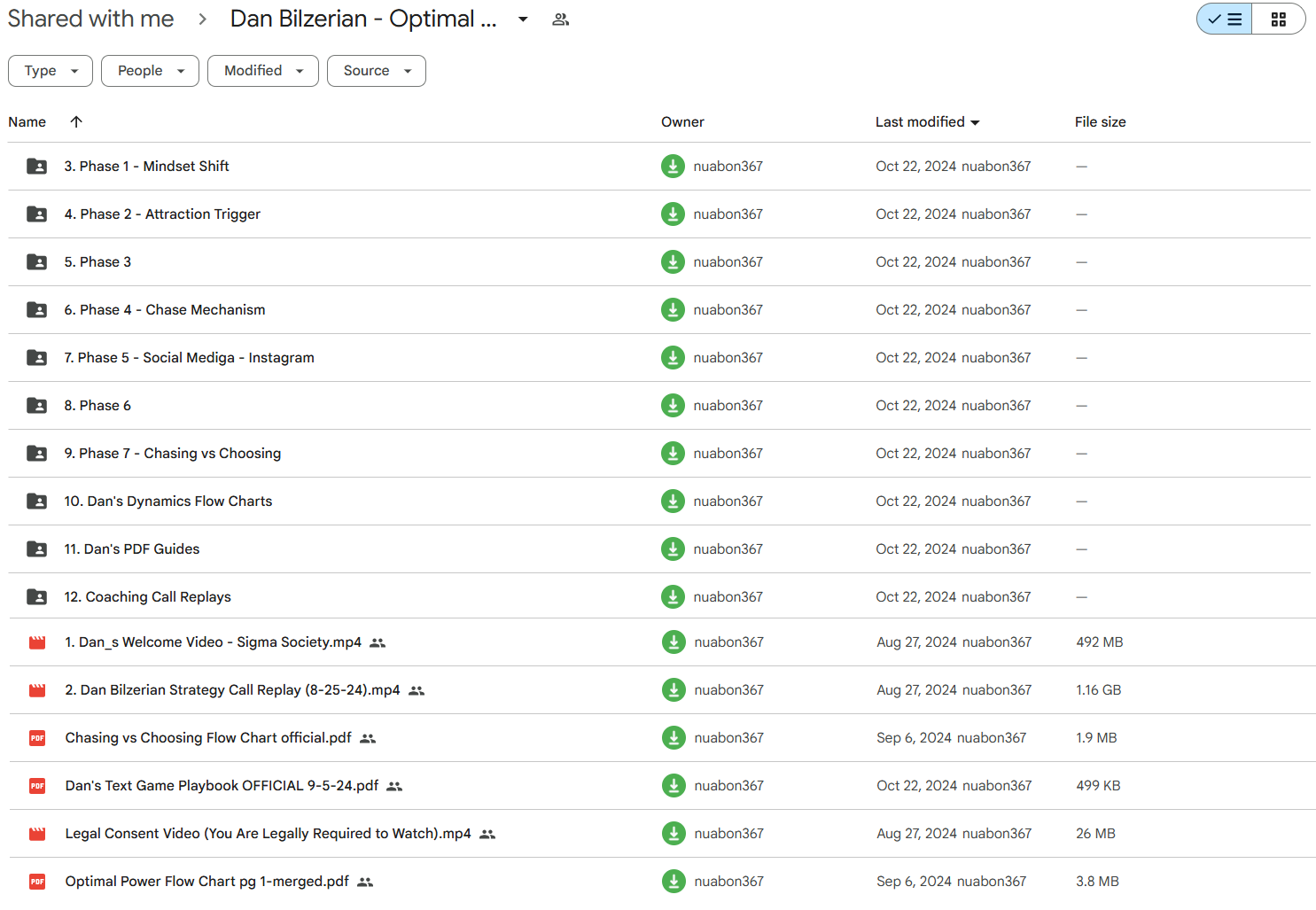Click the Owner column header
This screenshot has height=910, width=1316.
[x=682, y=122]
